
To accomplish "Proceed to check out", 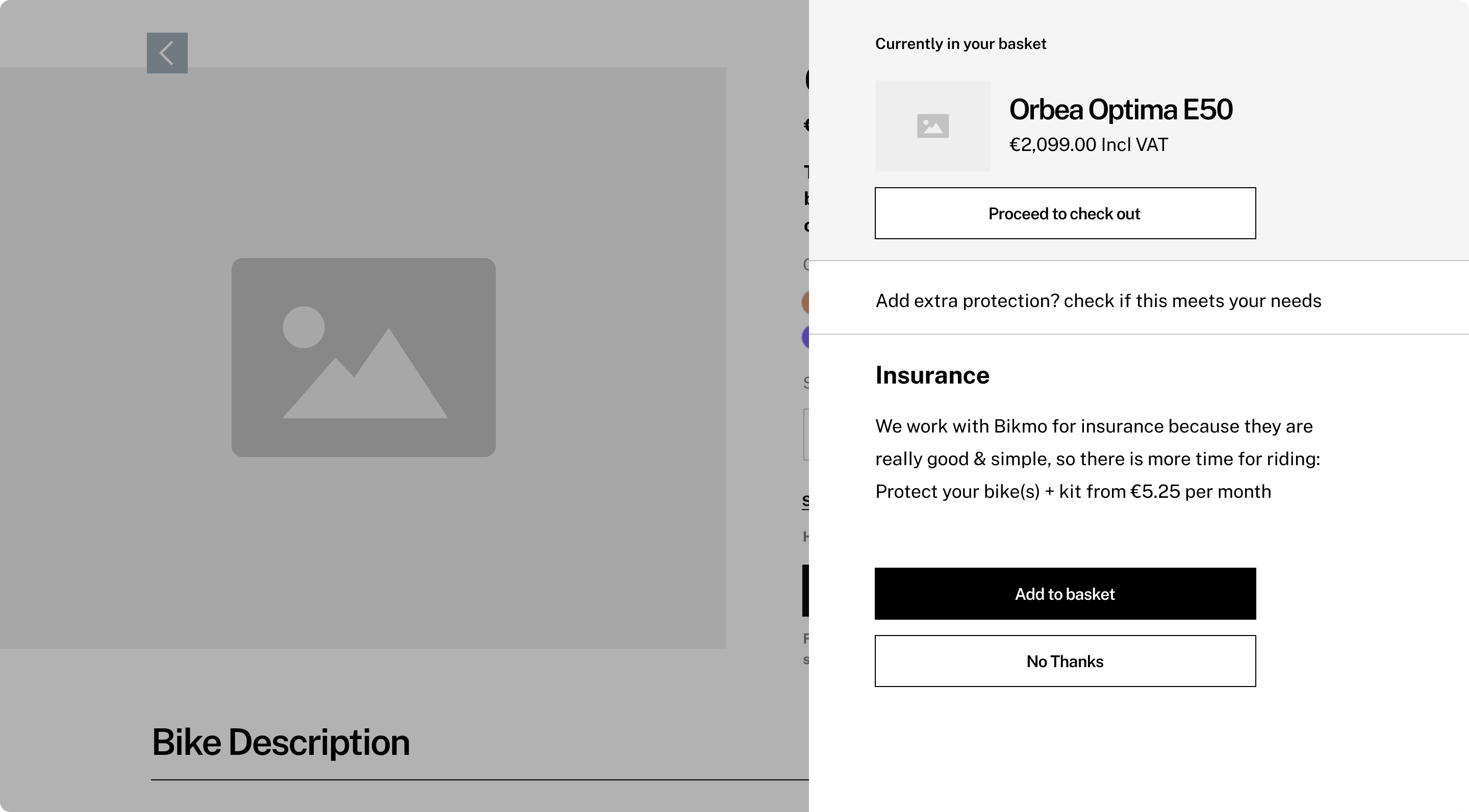I will click(x=1065, y=213).
